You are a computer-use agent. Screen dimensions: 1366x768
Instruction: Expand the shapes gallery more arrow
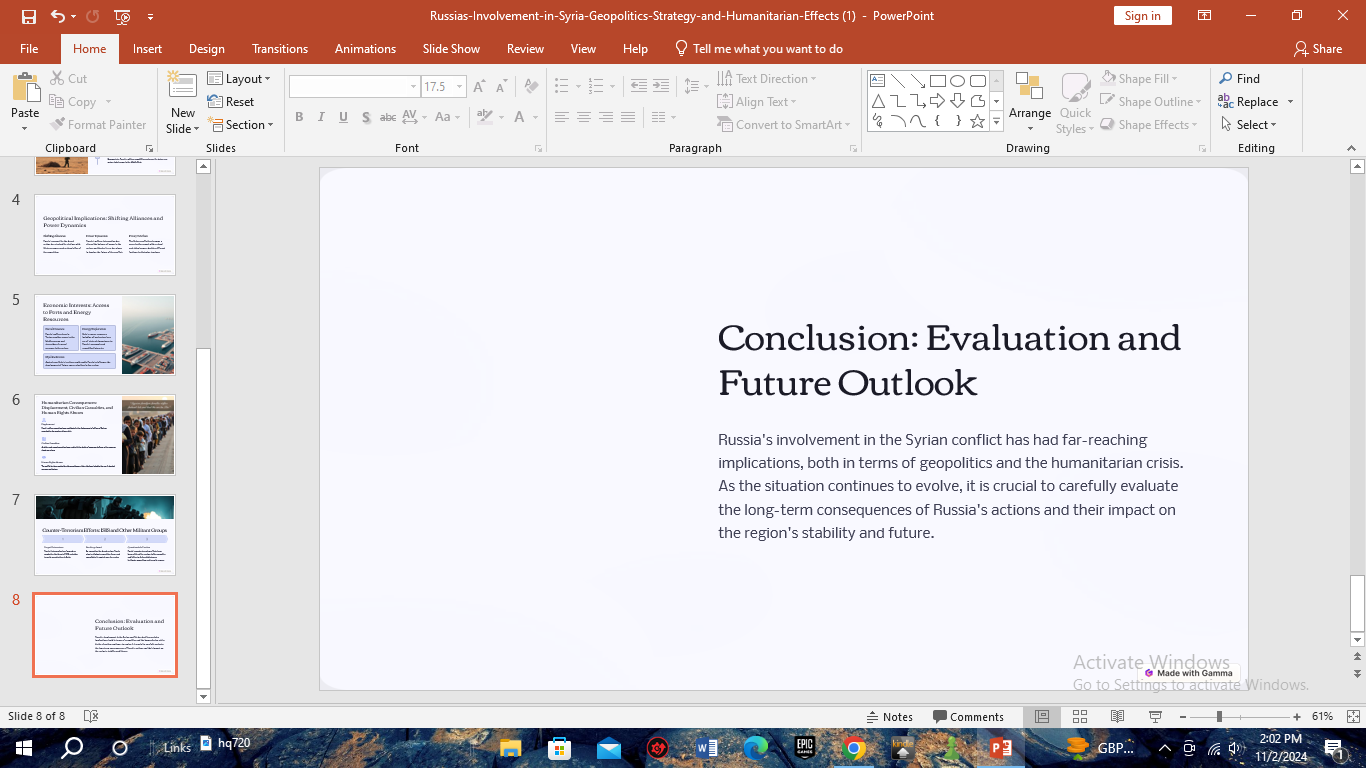click(x=996, y=122)
